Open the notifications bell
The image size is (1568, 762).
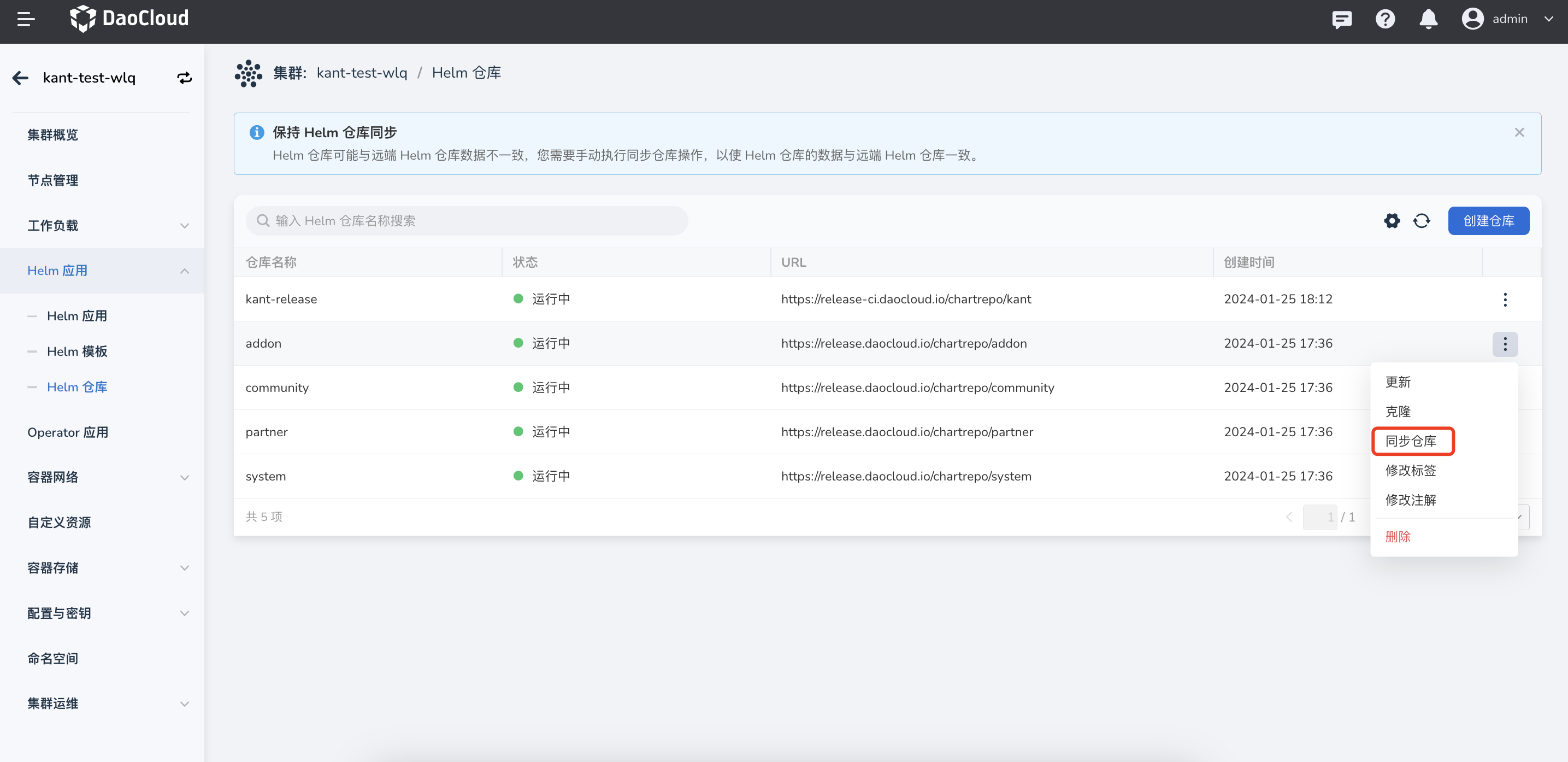[x=1428, y=20]
